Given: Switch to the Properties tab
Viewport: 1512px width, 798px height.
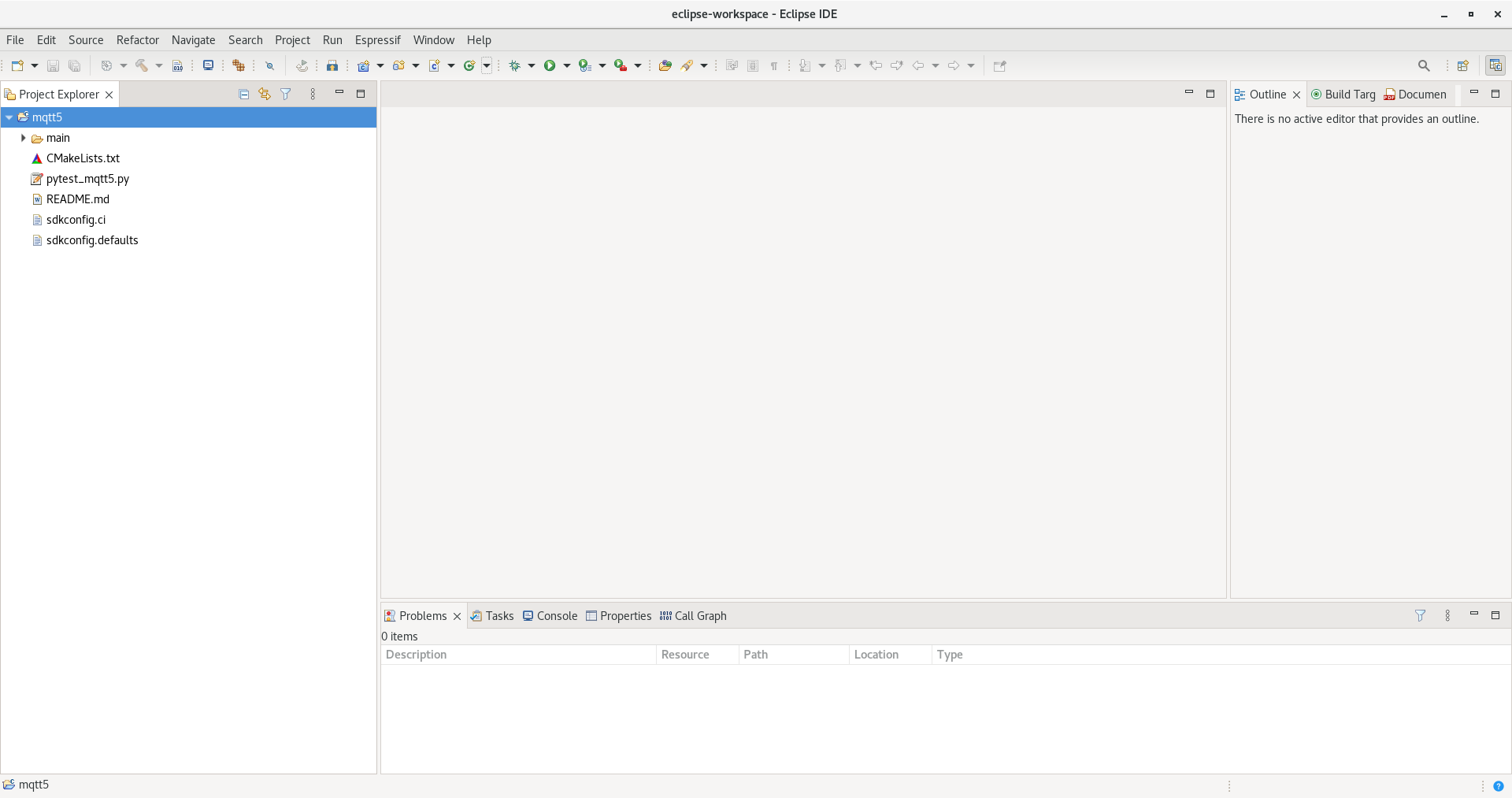Looking at the screenshot, I should coord(618,616).
